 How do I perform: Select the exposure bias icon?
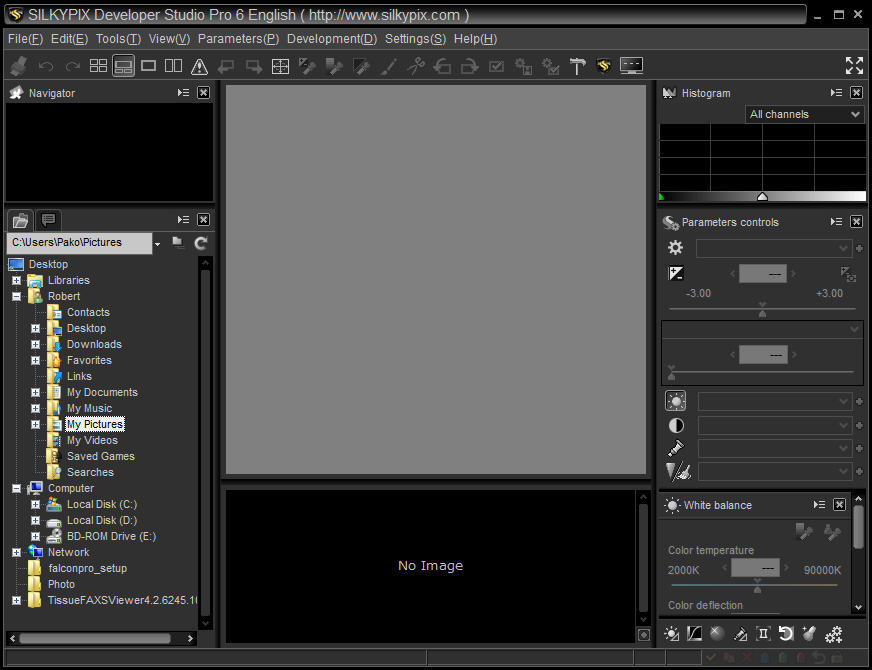(x=676, y=273)
